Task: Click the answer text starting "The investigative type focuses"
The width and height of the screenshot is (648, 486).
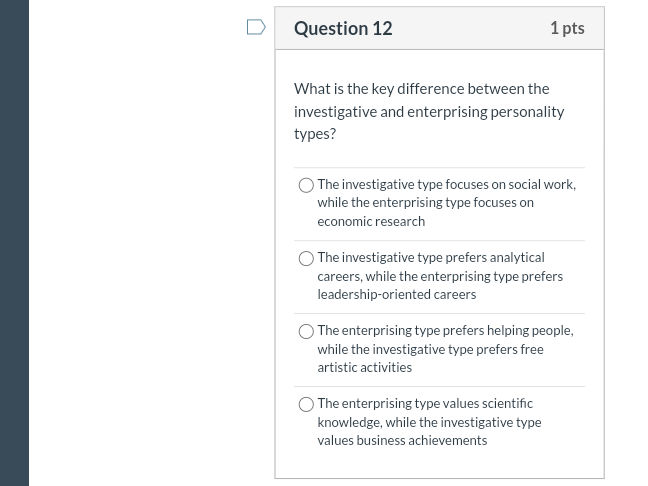Action: click(446, 184)
